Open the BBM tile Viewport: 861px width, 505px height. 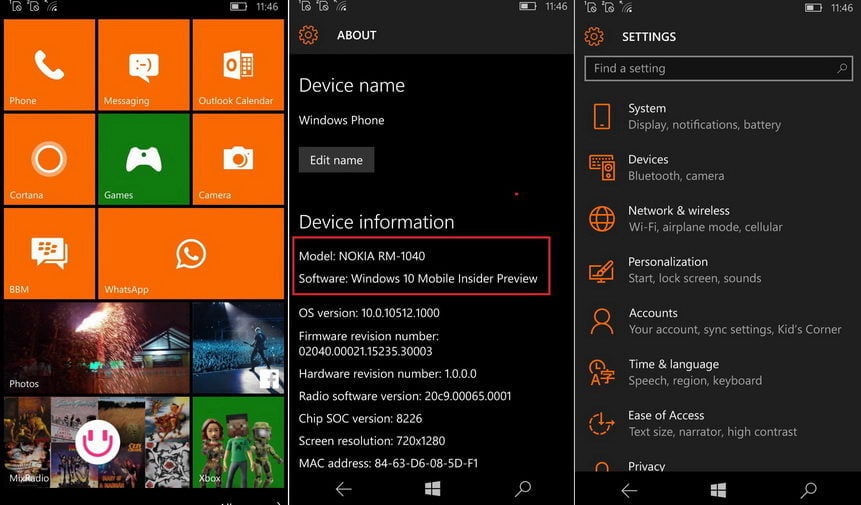click(x=49, y=253)
